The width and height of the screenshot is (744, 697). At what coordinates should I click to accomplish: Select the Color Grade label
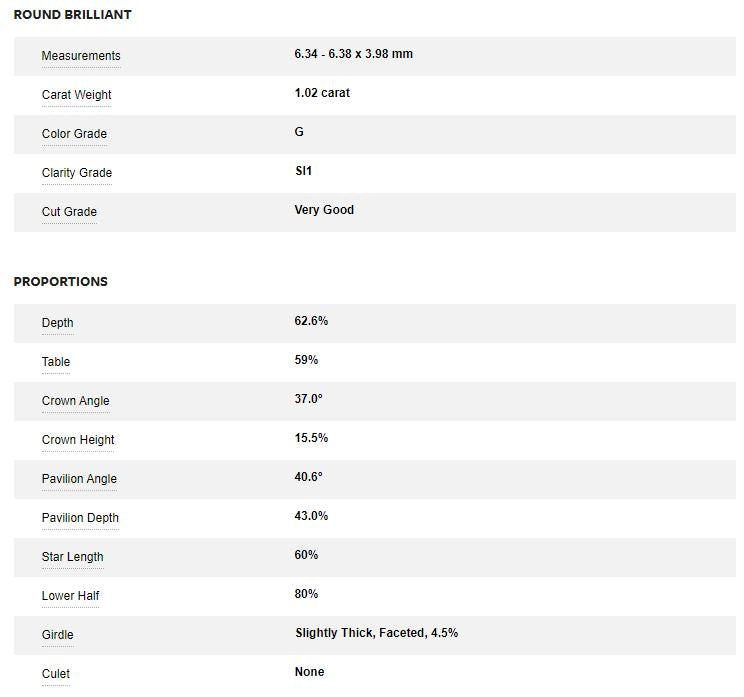click(x=74, y=134)
